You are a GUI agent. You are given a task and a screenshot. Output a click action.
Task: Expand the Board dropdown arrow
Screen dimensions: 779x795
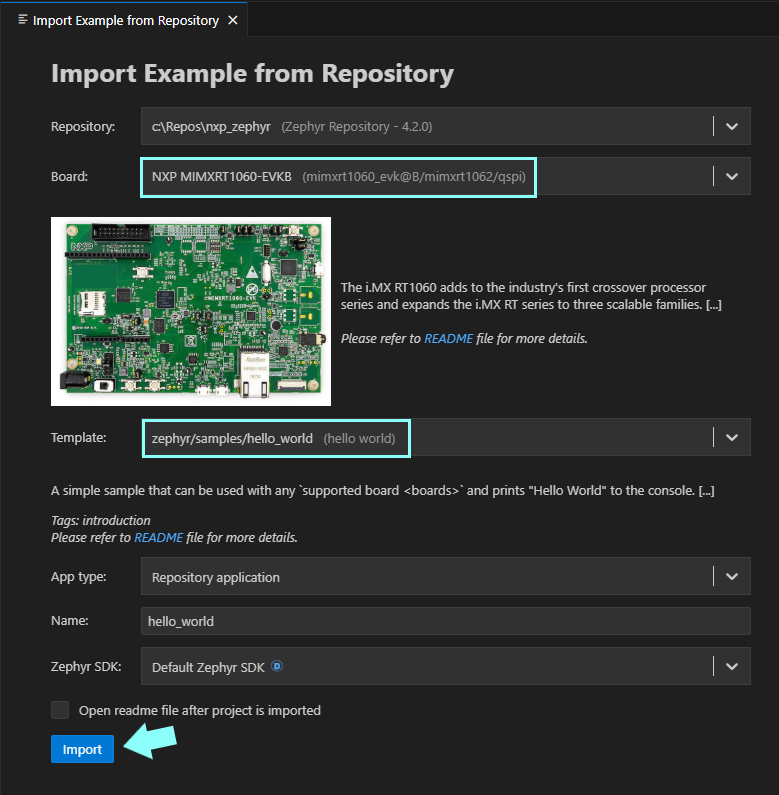pos(732,176)
